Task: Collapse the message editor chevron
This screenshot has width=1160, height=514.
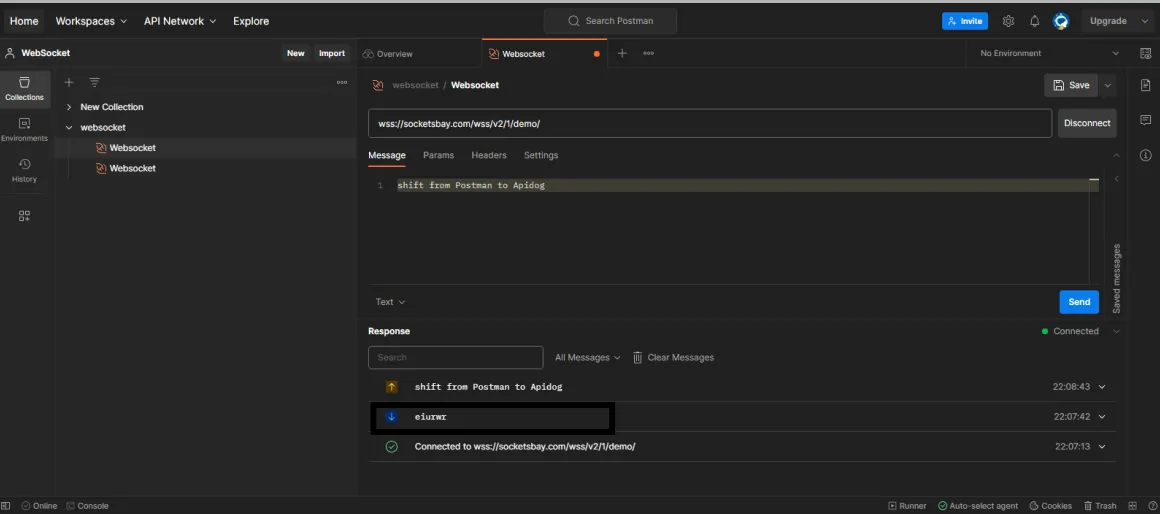Action: click(1116, 155)
